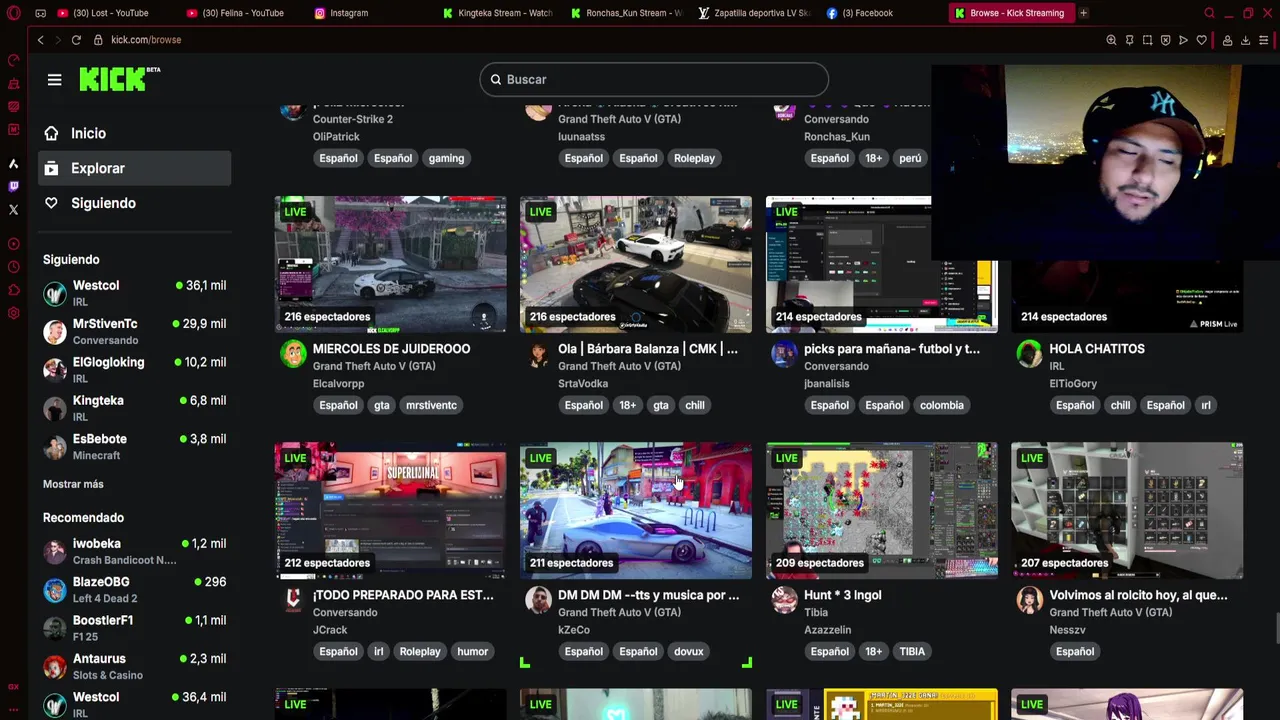This screenshot has height=720, width=1280.
Task: Bookmark page with heart icon
Action: (x=1201, y=40)
